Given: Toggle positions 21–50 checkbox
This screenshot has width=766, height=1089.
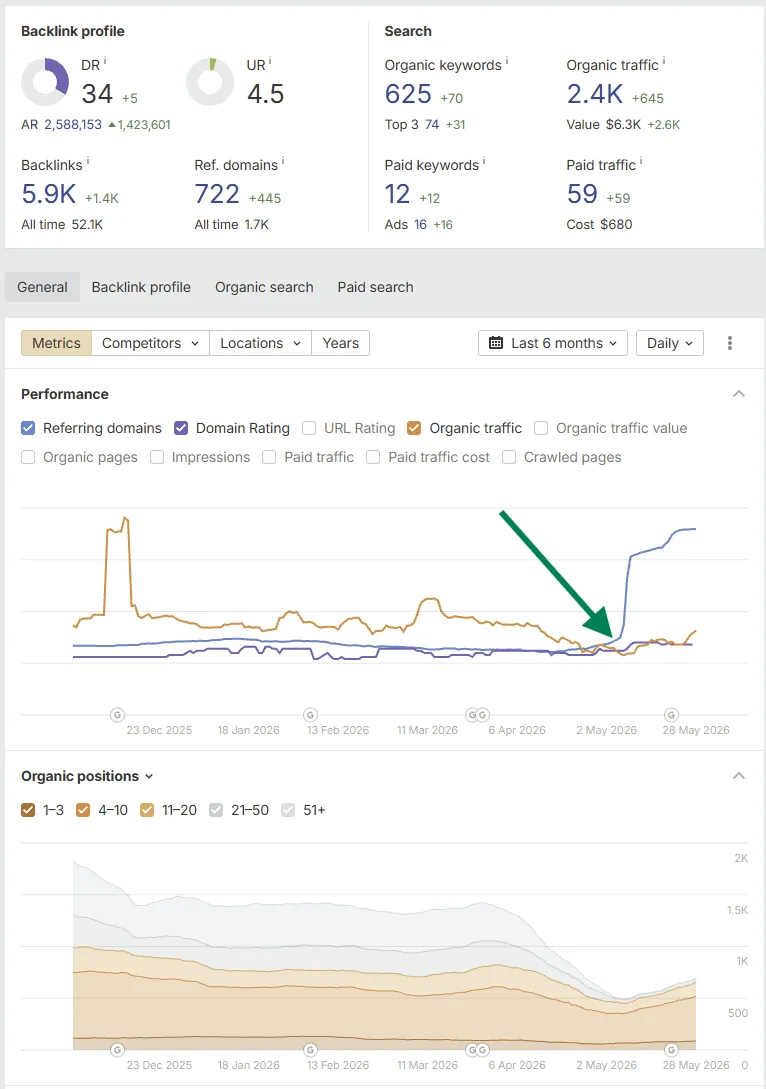Looking at the screenshot, I should pos(216,810).
